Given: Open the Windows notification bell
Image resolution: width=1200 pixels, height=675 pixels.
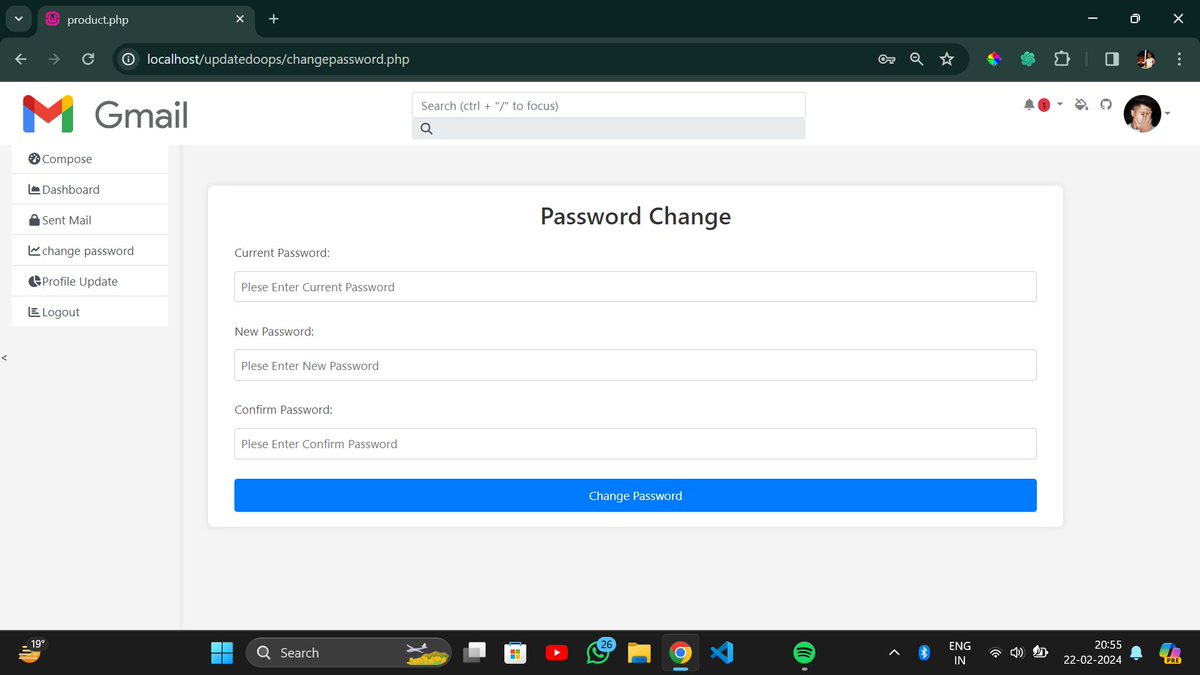Looking at the screenshot, I should (x=1136, y=653).
